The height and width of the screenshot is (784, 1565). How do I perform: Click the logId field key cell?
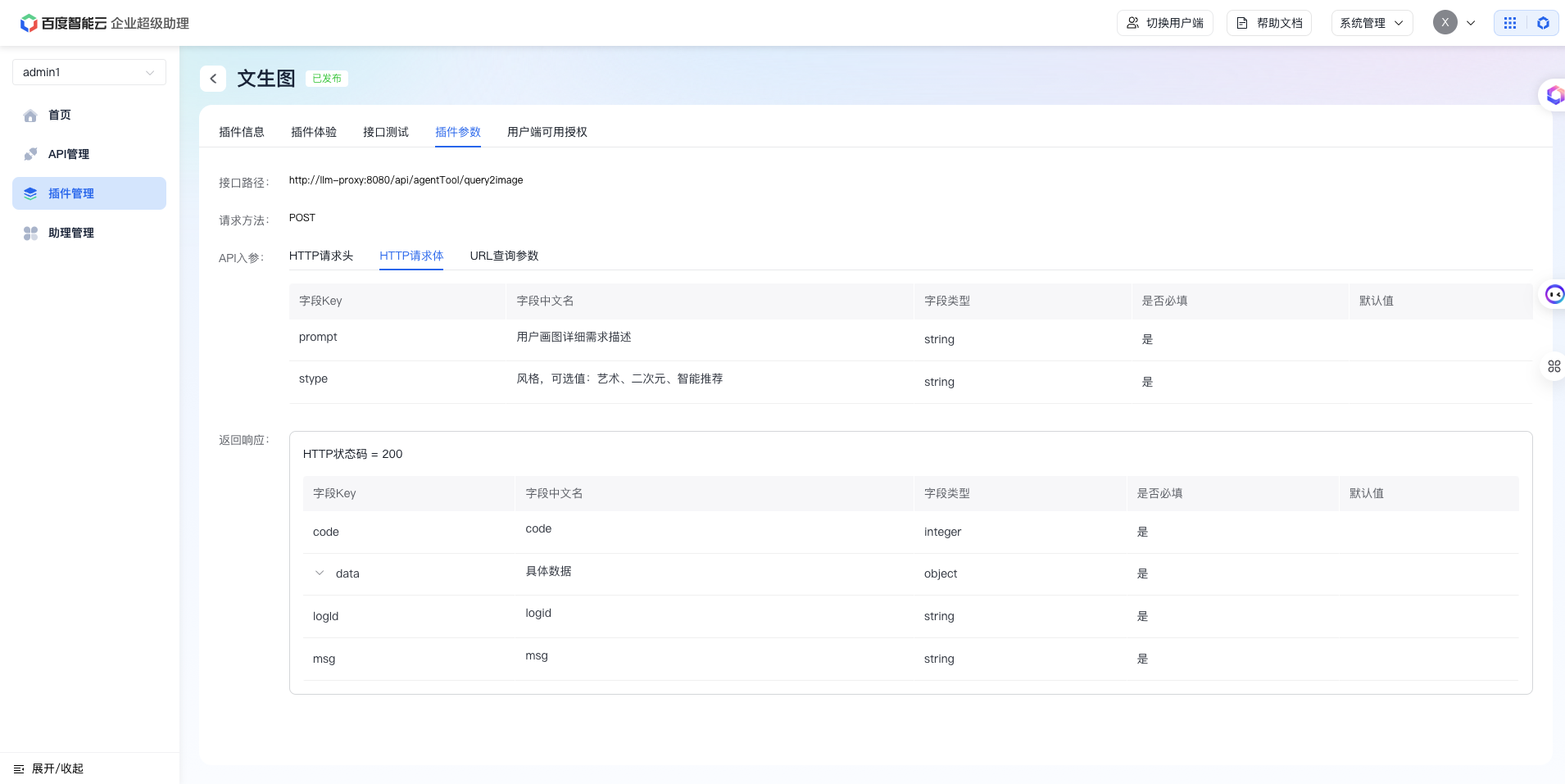pyautogui.click(x=325, y=616)
